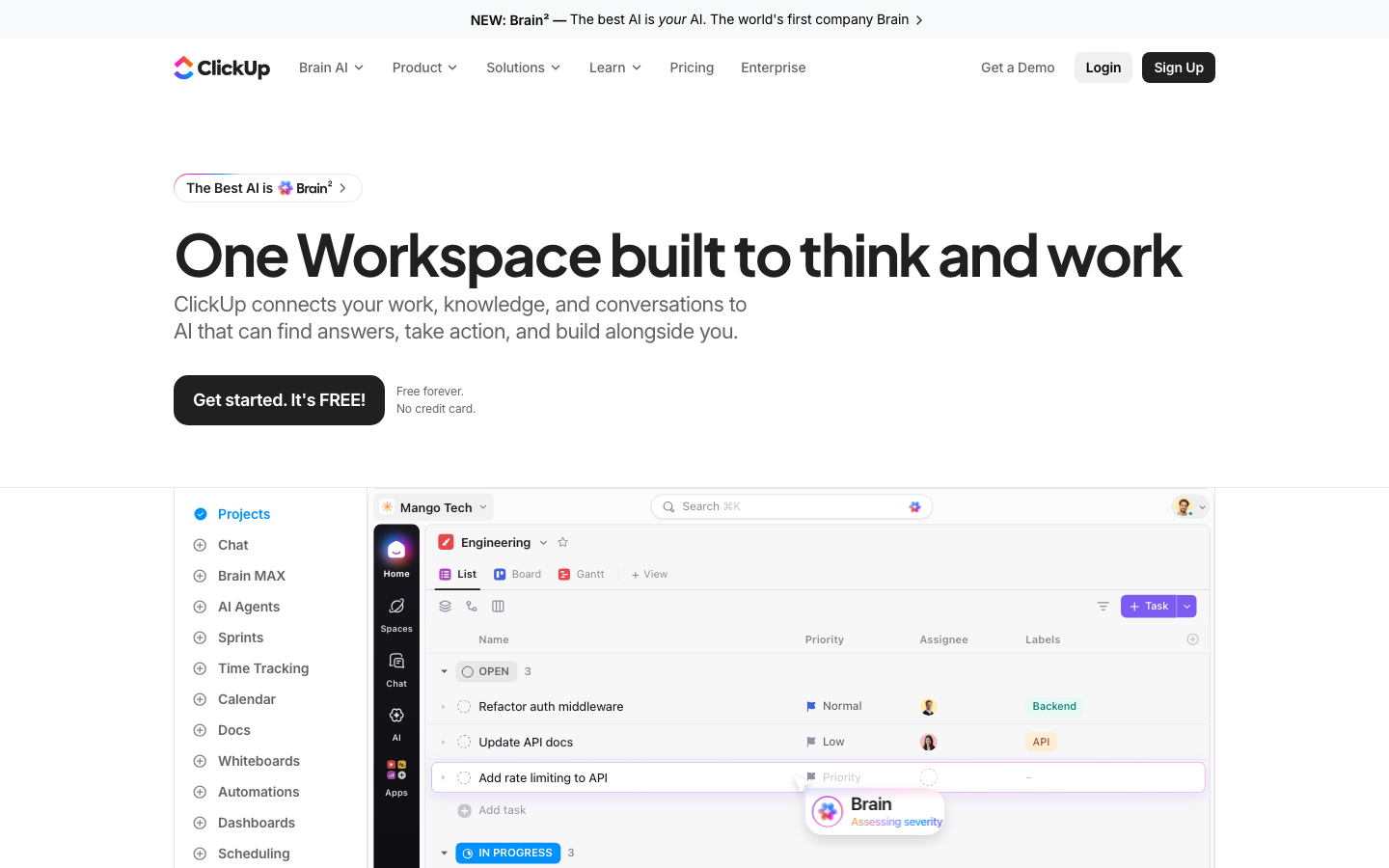The width and height of the screenshot is (1389, 868).
Task: Click the ClickUp logo
Action: click(222, 68)
